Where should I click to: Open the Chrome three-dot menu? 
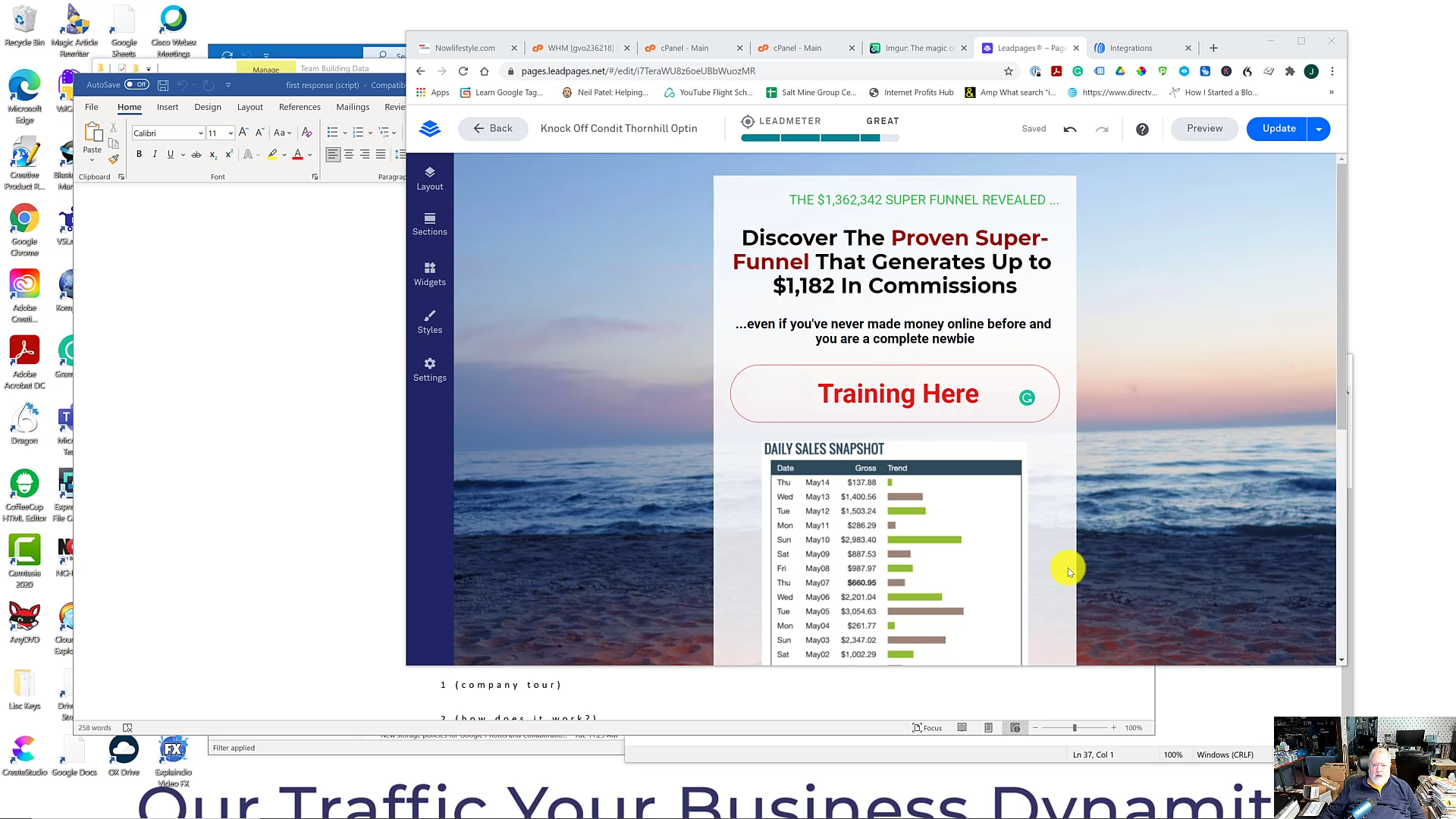1332,71
